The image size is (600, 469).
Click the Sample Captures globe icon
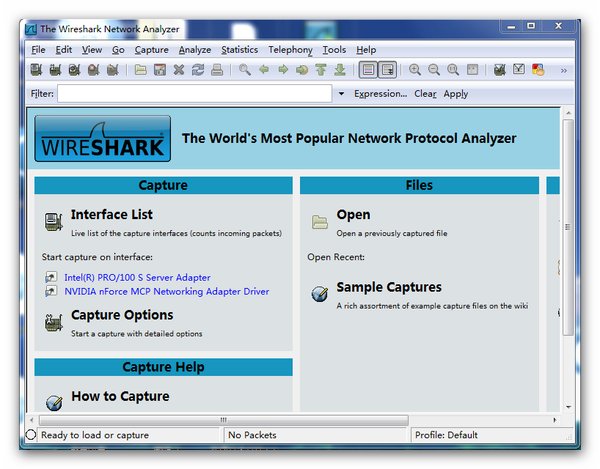point(320,294)
